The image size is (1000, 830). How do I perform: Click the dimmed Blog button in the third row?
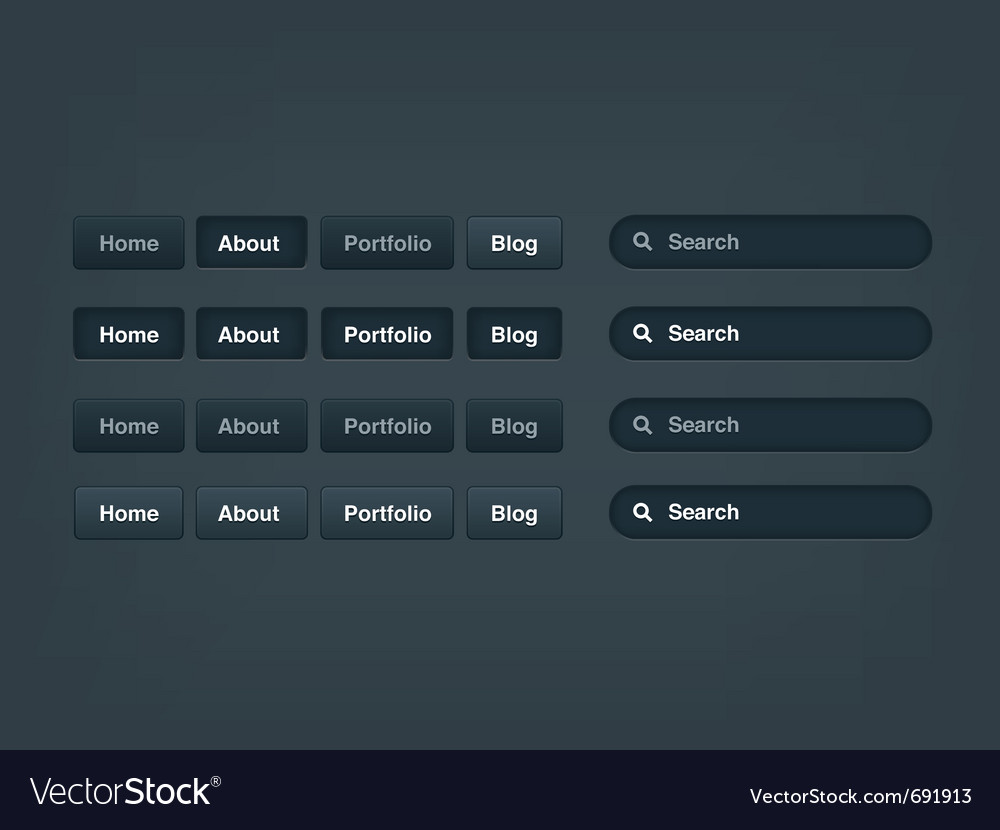(x=514, y=426)
